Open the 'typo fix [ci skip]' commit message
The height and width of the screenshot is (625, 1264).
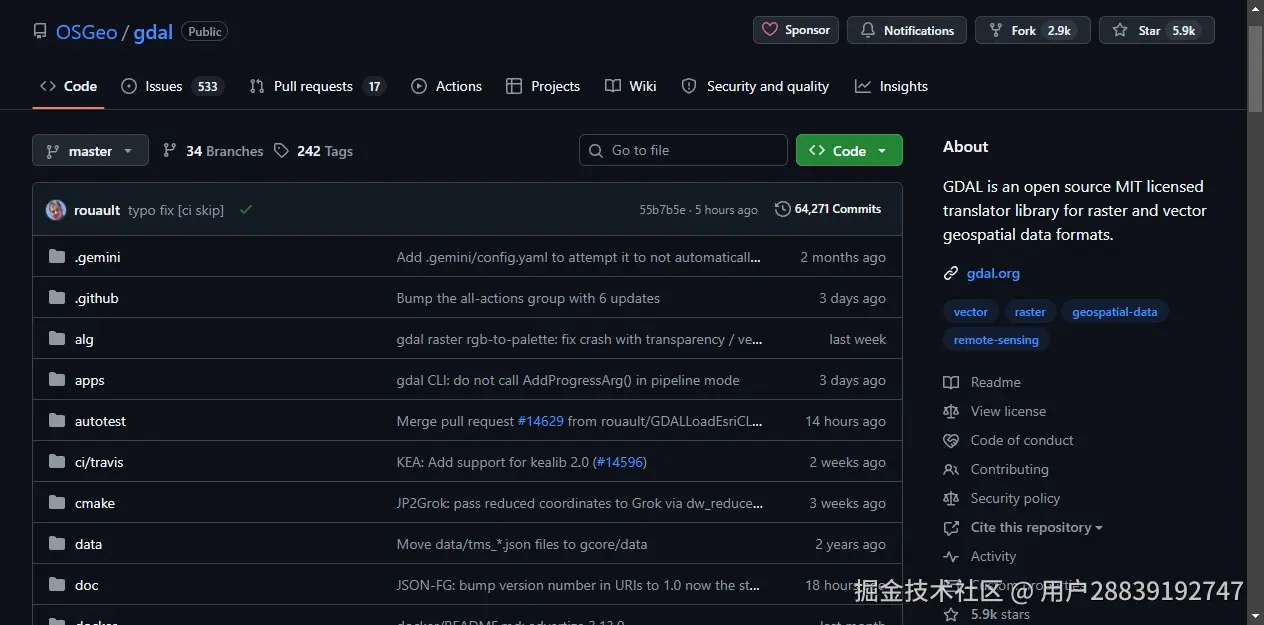click(x=176, y=210)
